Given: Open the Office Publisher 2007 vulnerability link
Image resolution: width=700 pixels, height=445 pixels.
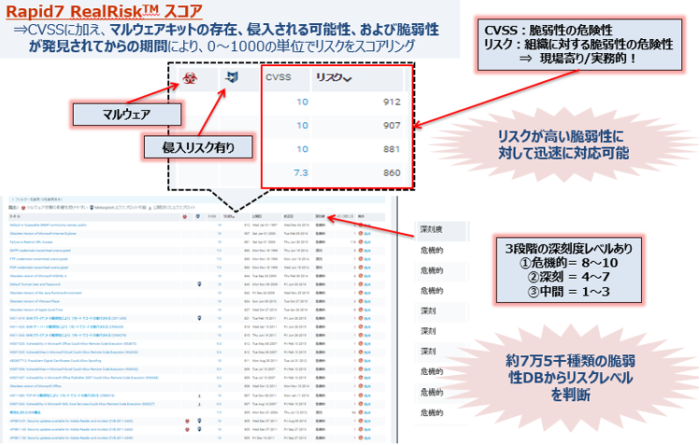Looking at the screenshot, I should (84, 378).
